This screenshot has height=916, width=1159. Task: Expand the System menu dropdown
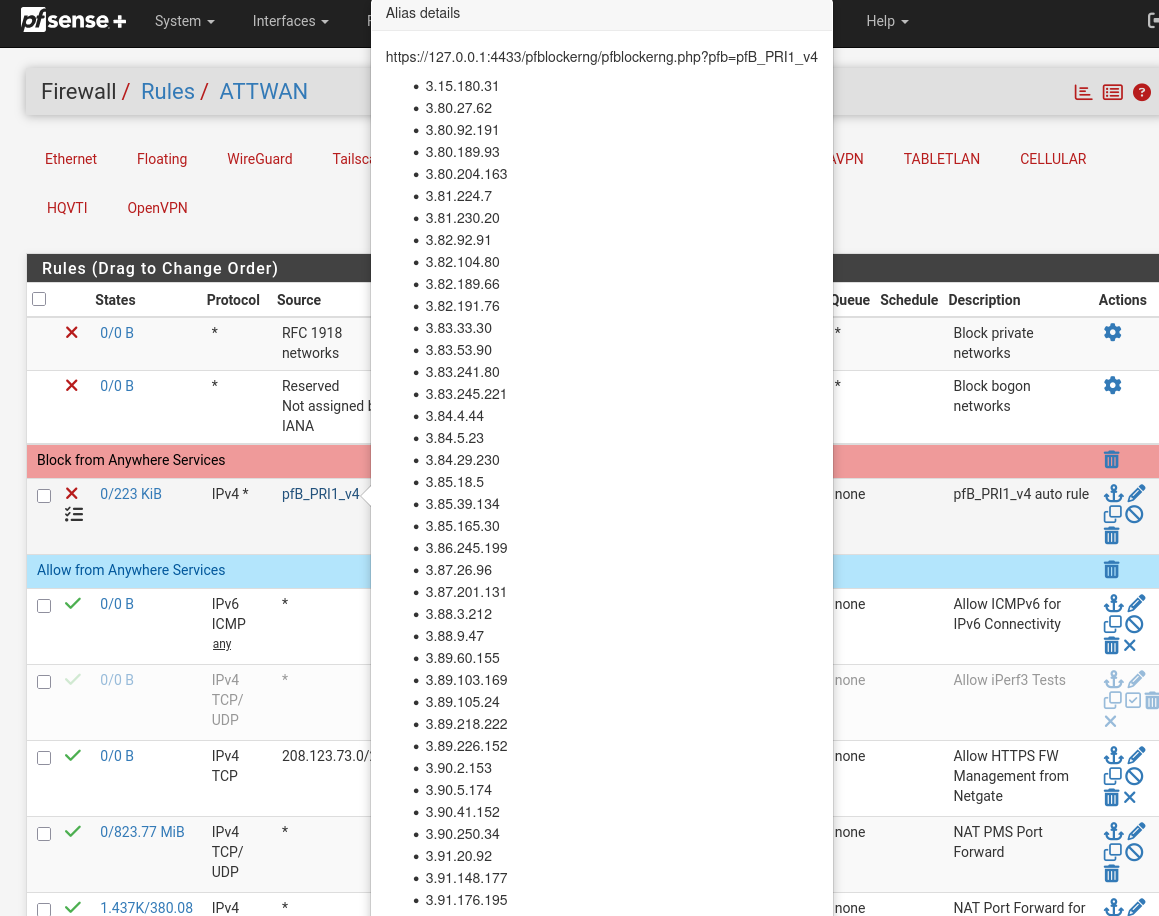tap(184, 21)
